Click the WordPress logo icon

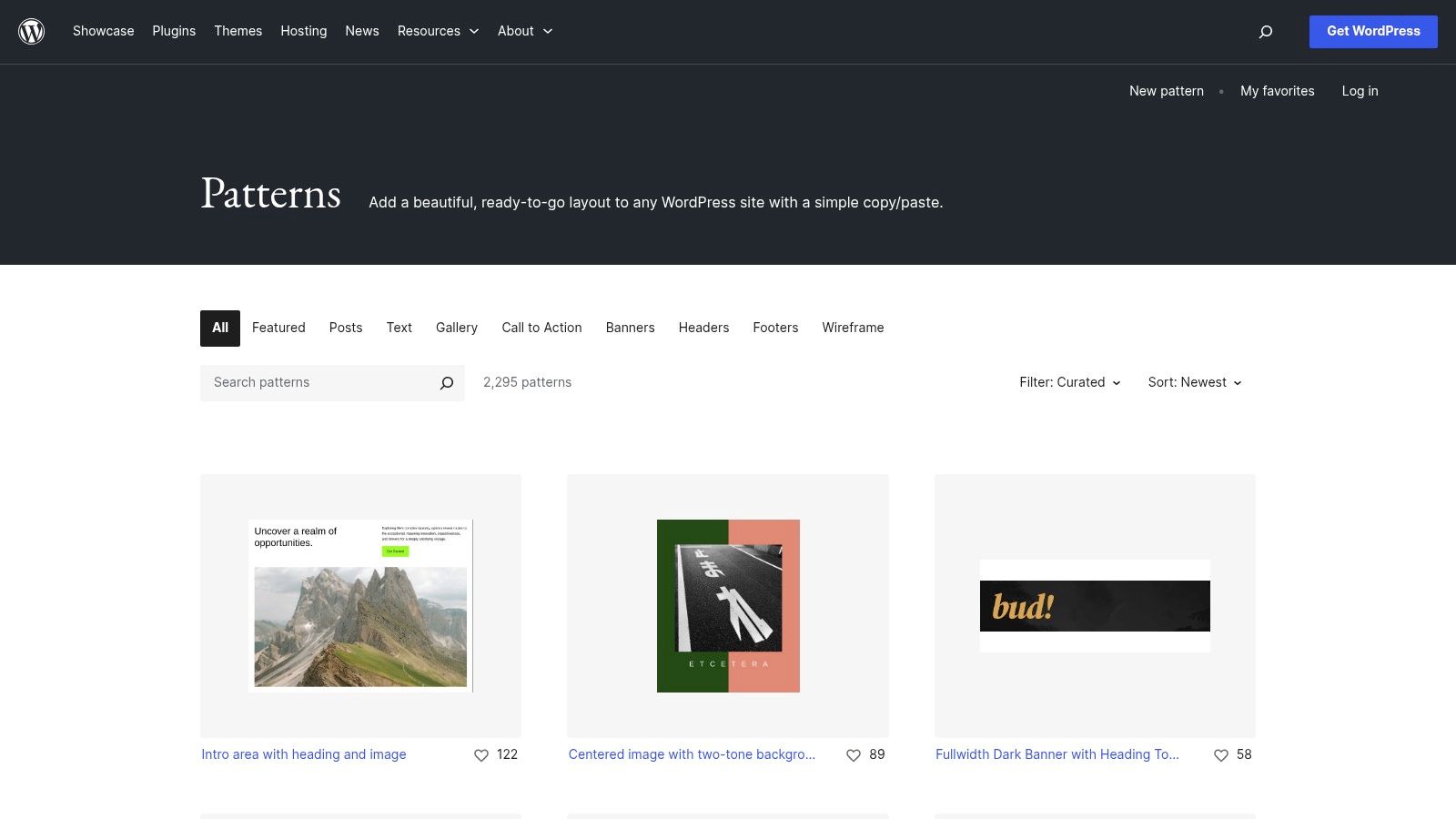32,32
